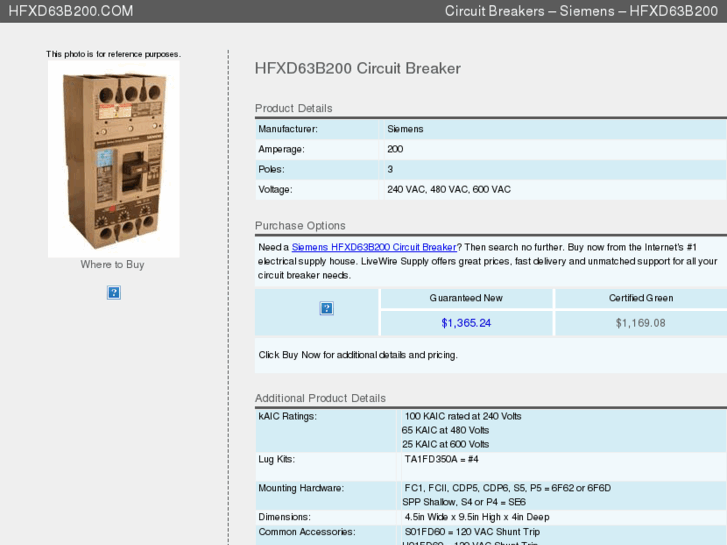Click the Additional Product Details heading

(x=320, y=398)
